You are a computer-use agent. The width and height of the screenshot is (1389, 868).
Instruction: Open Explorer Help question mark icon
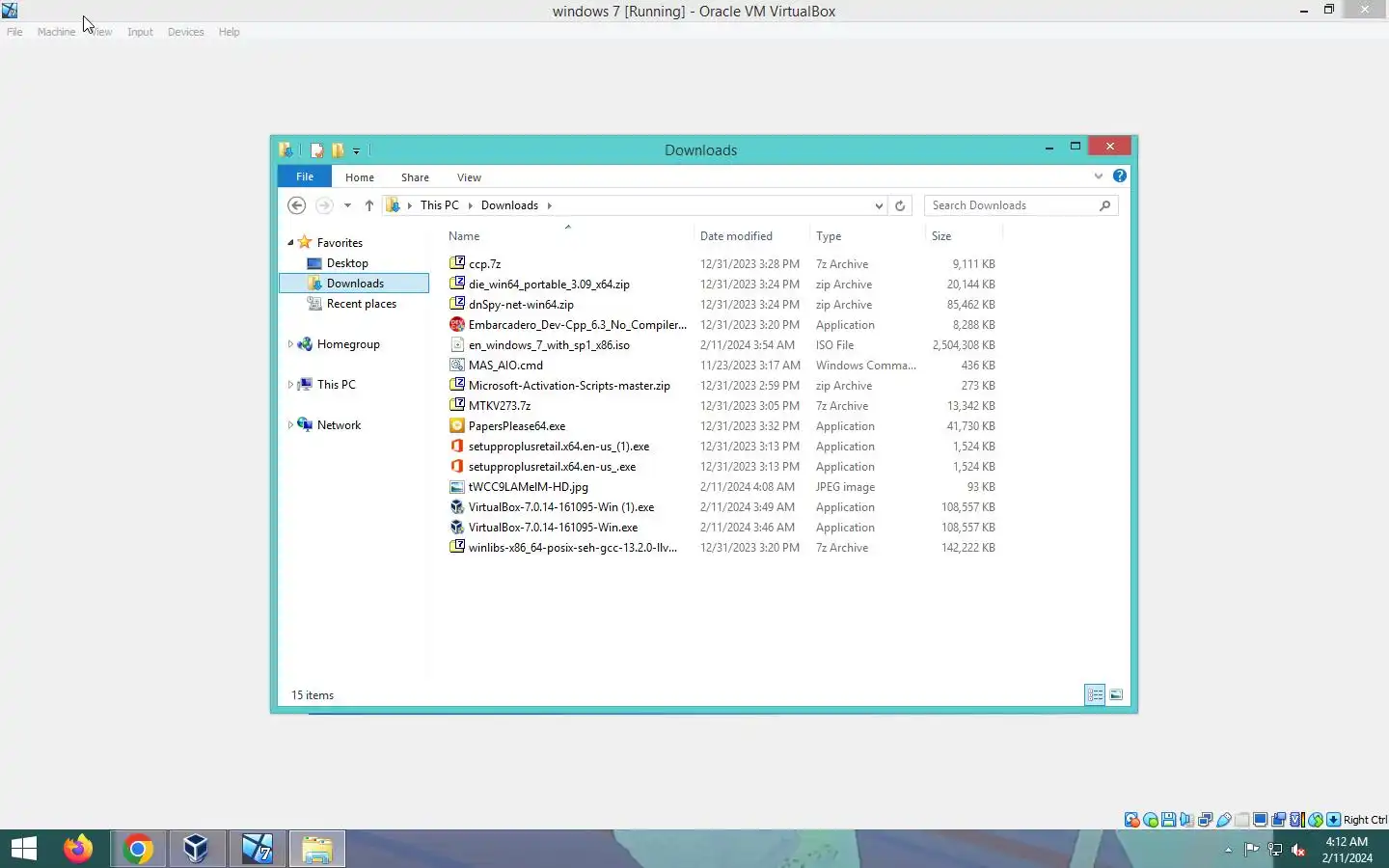[x=1119, y=176]
